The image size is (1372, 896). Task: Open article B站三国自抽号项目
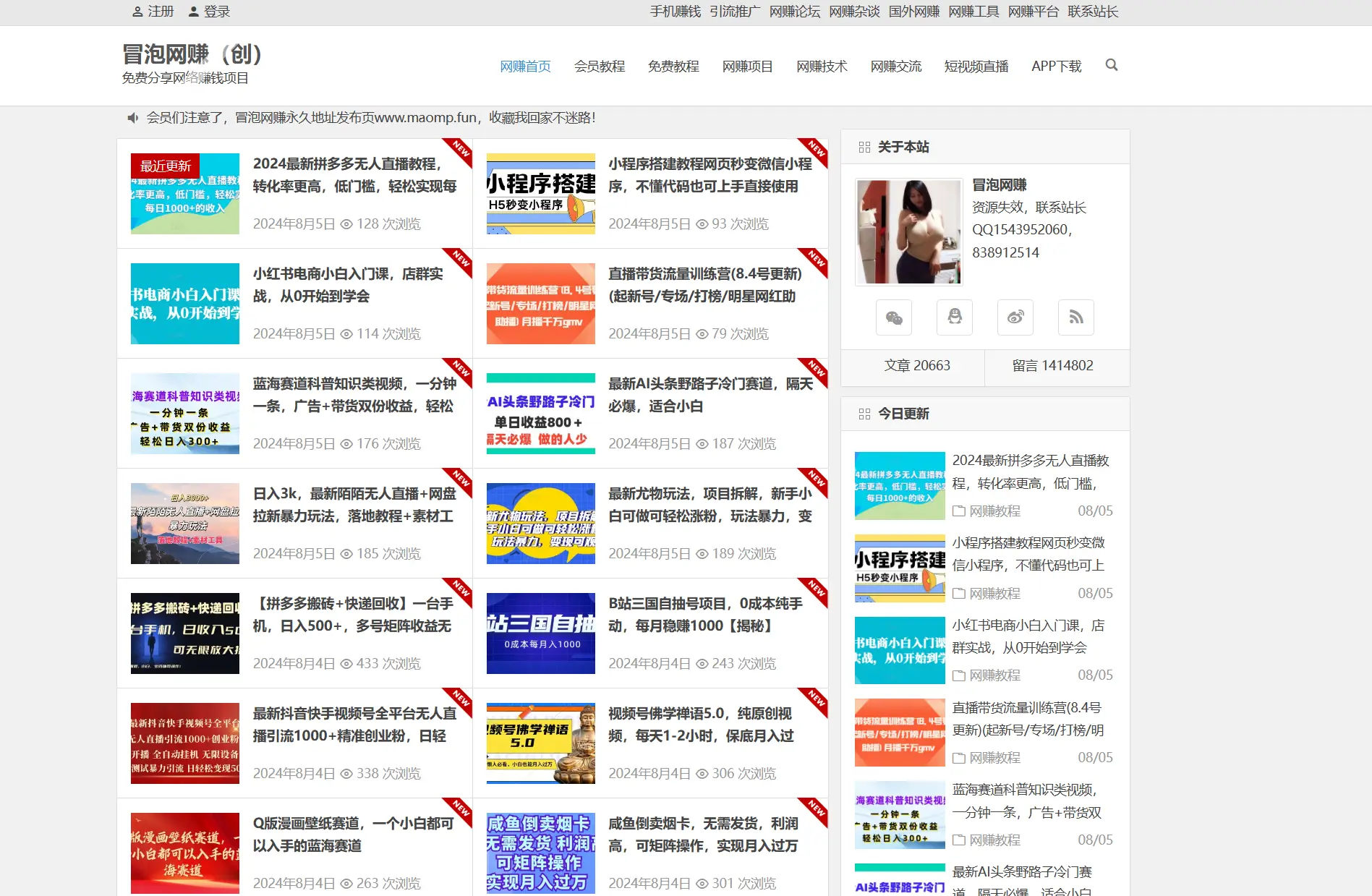705,615
